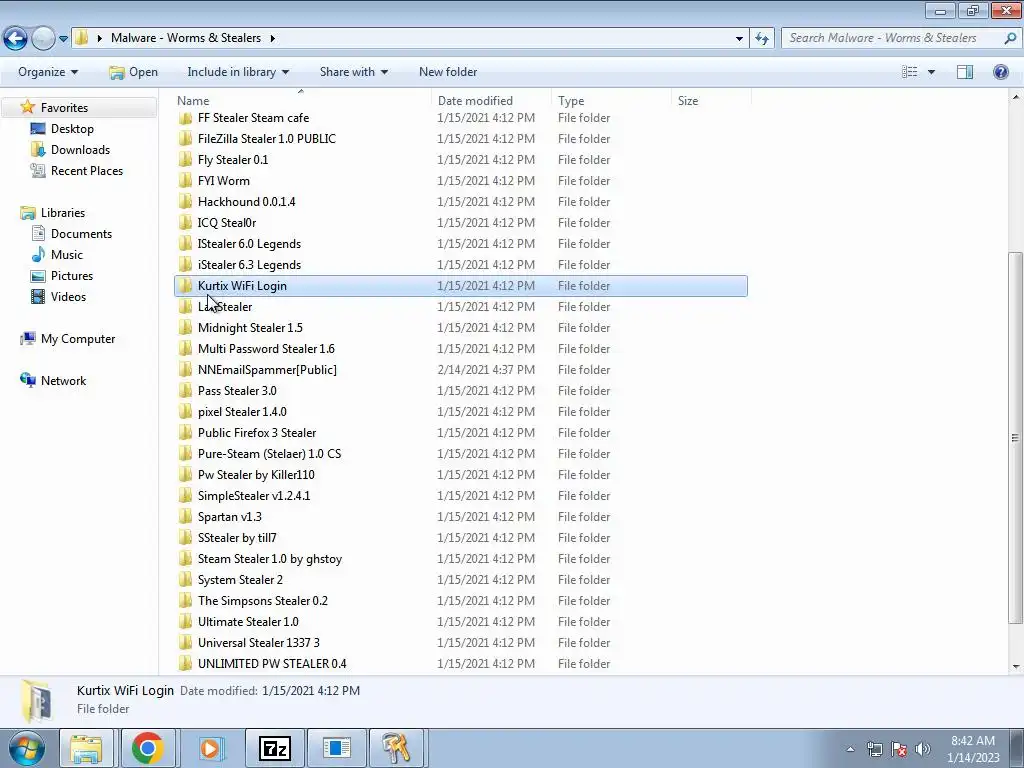Open the Videos library
The height and width of the screenshot is (768, 1024).
click(68, 296)
